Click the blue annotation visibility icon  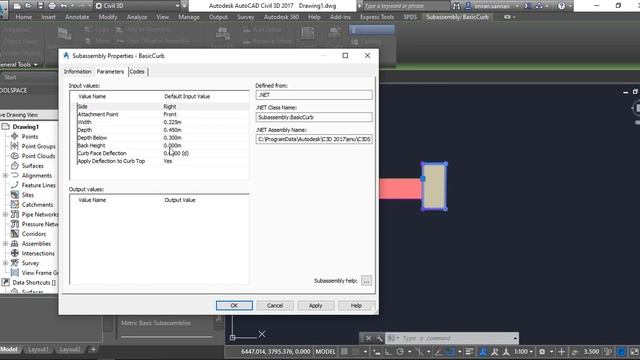click(x=483, y=351)
